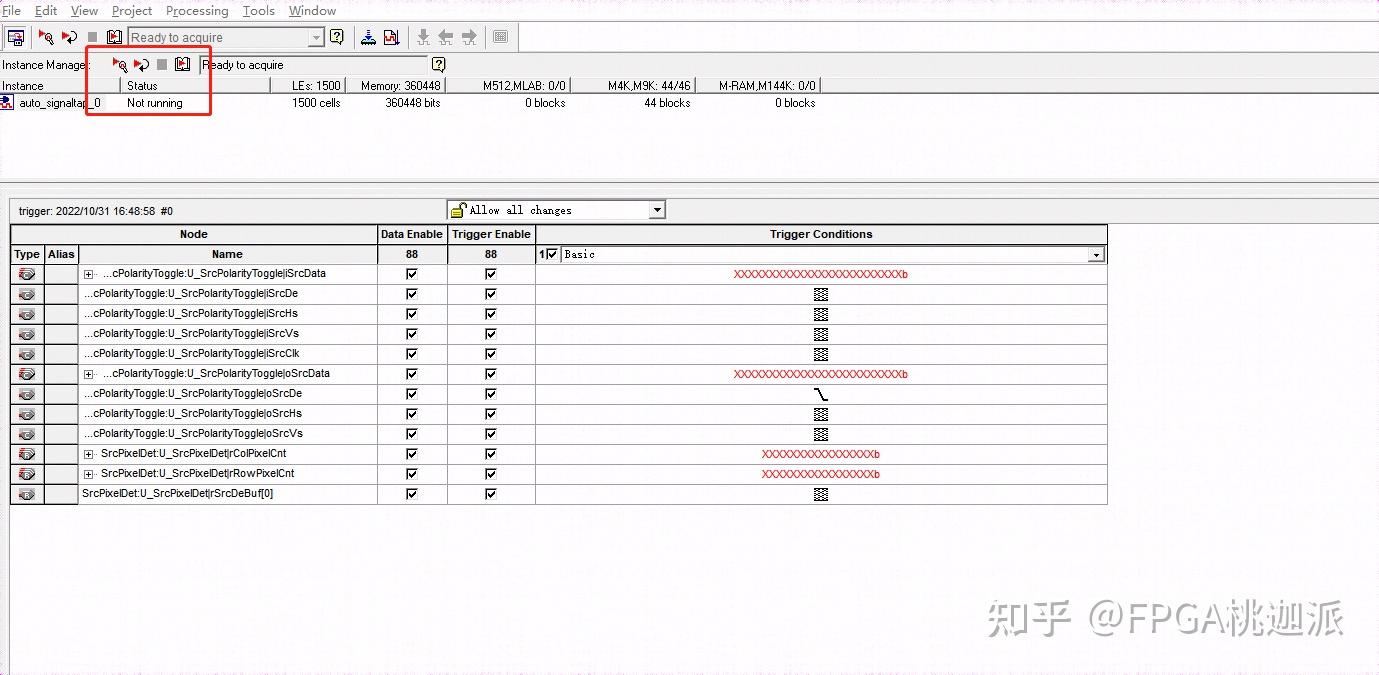Click the grayed left-arrow toolbar icon
Image resolution: width=1379 pixels, height=675 pixels.
click(446, 37)
